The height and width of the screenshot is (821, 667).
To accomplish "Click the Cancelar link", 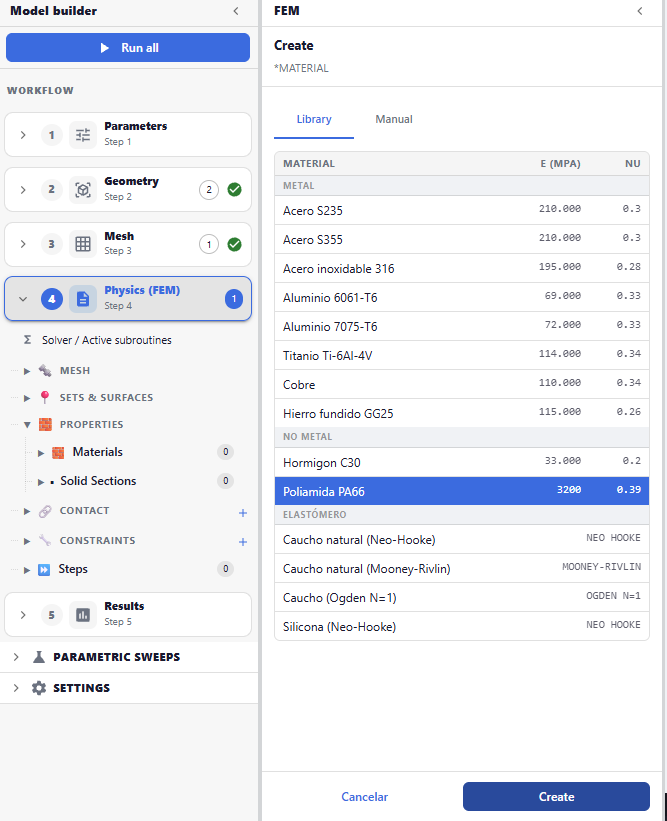I will [x=364, y=796].
